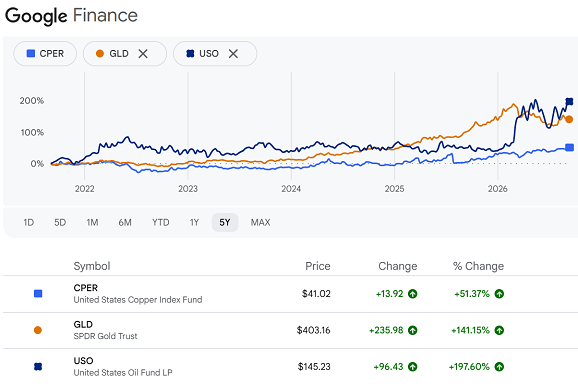Click United States Oil Fund LP text
The height and width of the screenshot is (386, 578).
[123, 373]
